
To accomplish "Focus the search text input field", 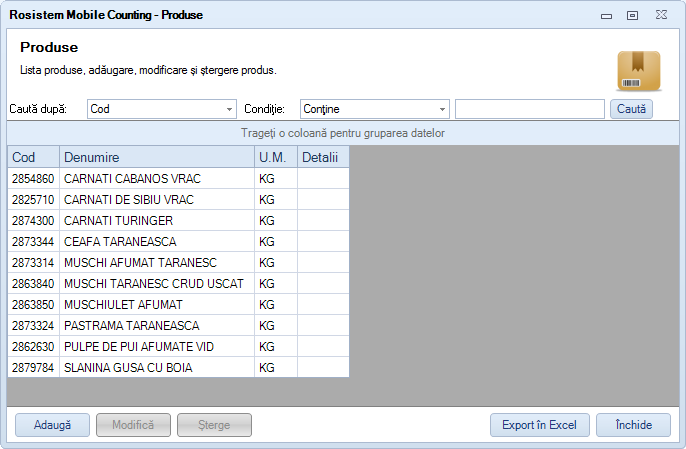I will 529,109.
